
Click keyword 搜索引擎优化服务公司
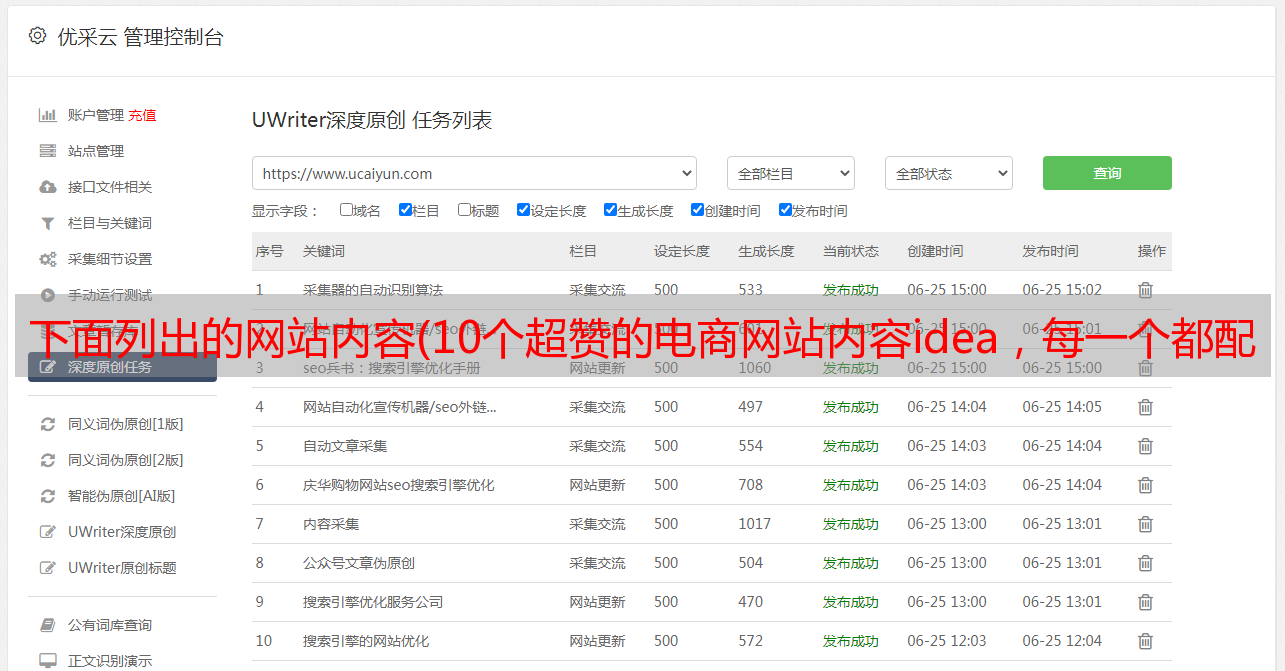coord(373,602)
